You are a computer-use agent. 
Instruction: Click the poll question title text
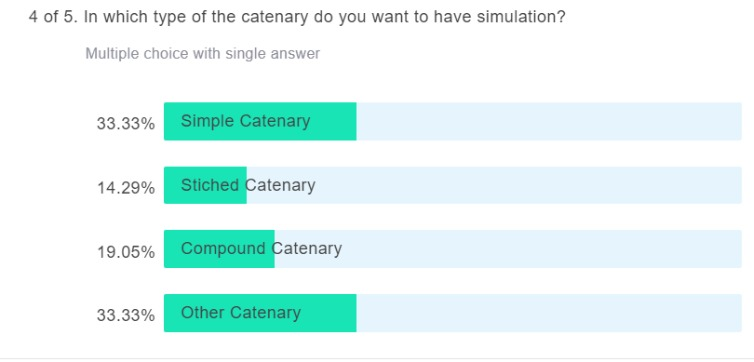(297, 18)
